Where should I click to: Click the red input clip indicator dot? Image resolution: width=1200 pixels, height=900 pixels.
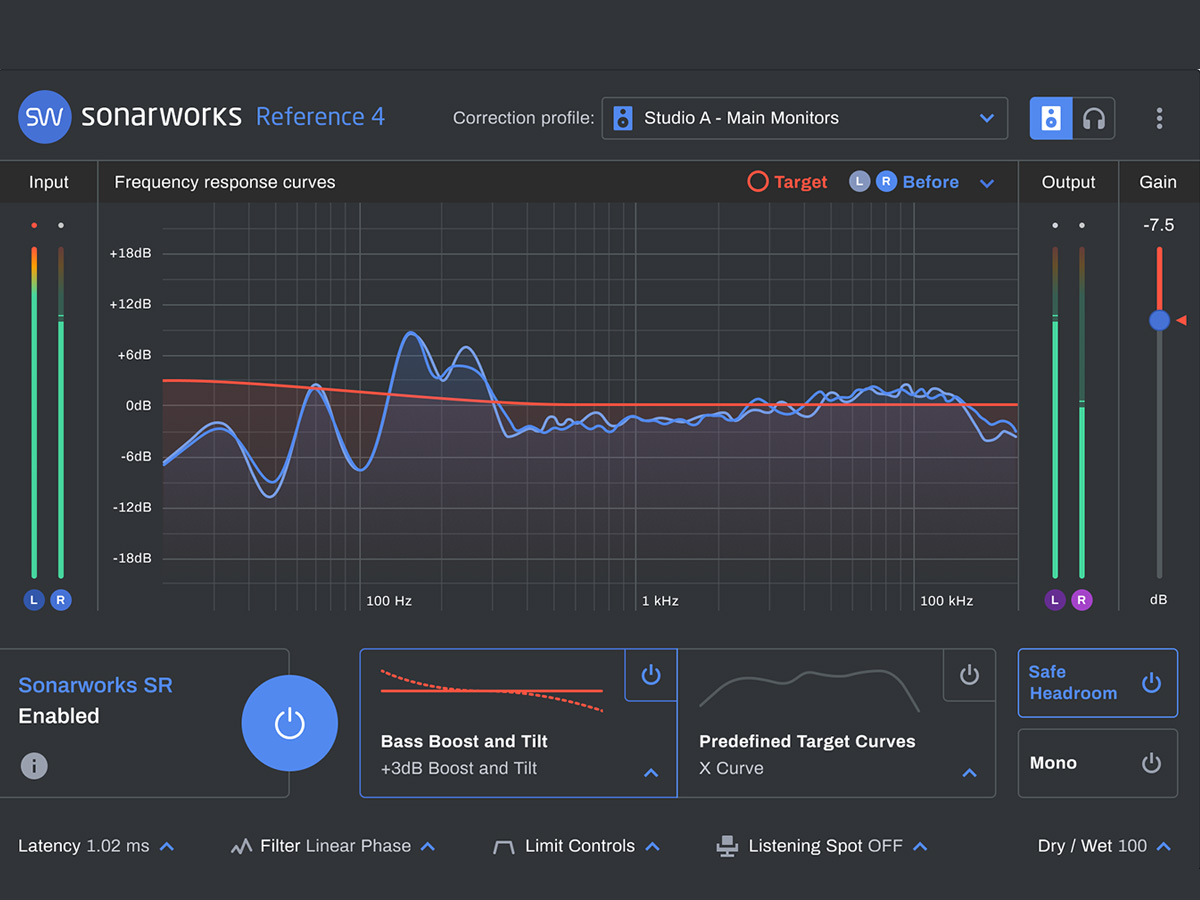click(34, 226)
